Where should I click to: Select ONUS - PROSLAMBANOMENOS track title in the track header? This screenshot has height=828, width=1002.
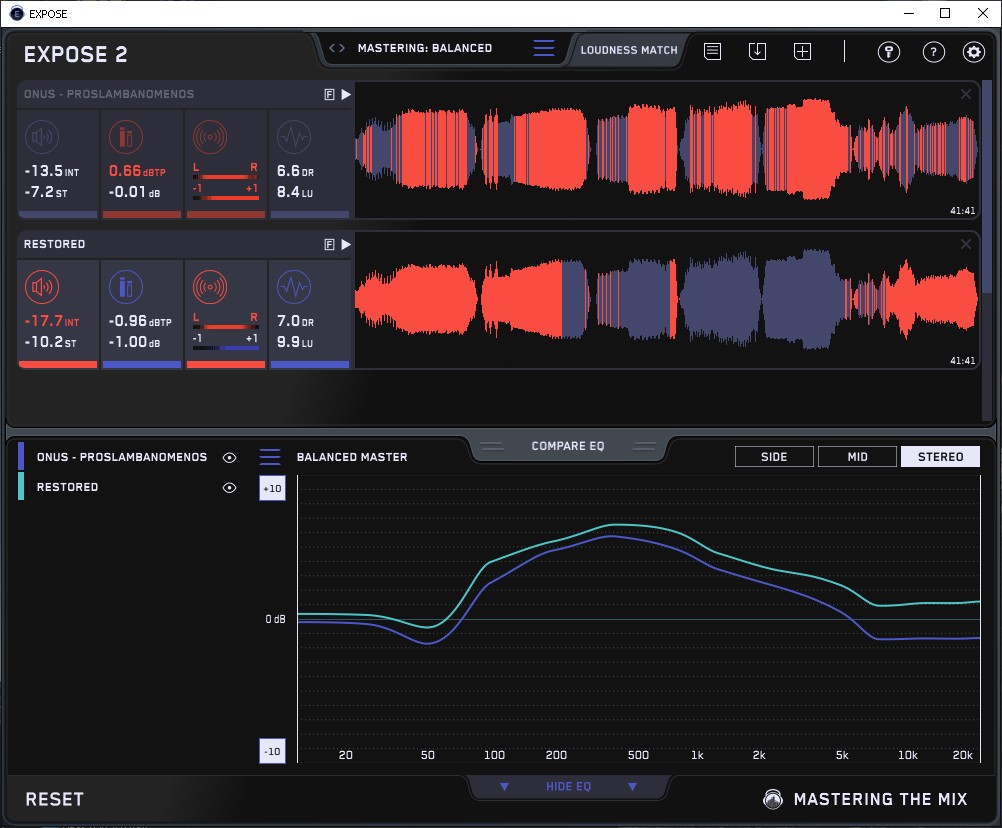[x=109, y=94]
